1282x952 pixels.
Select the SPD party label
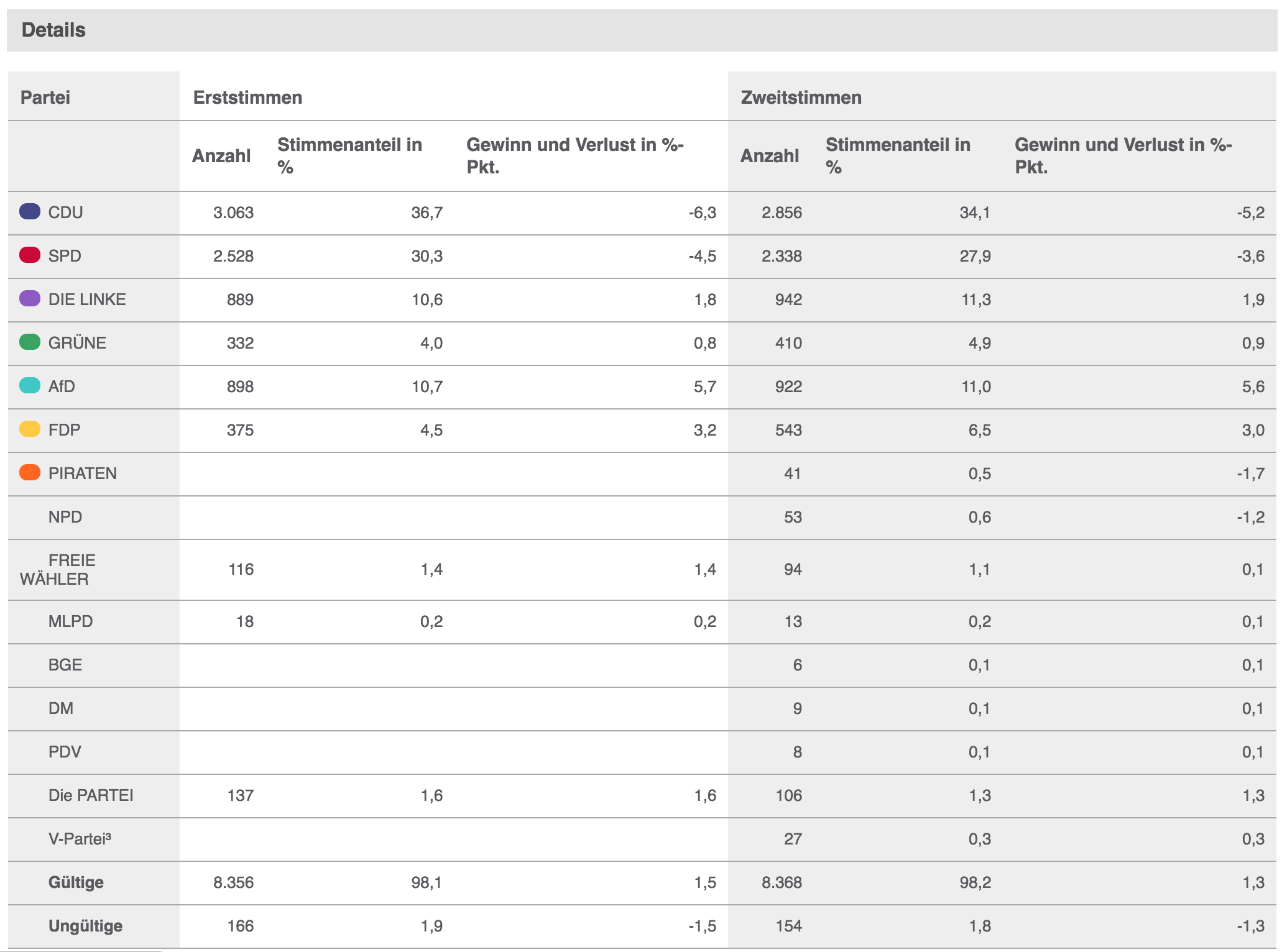coord(65,256)
